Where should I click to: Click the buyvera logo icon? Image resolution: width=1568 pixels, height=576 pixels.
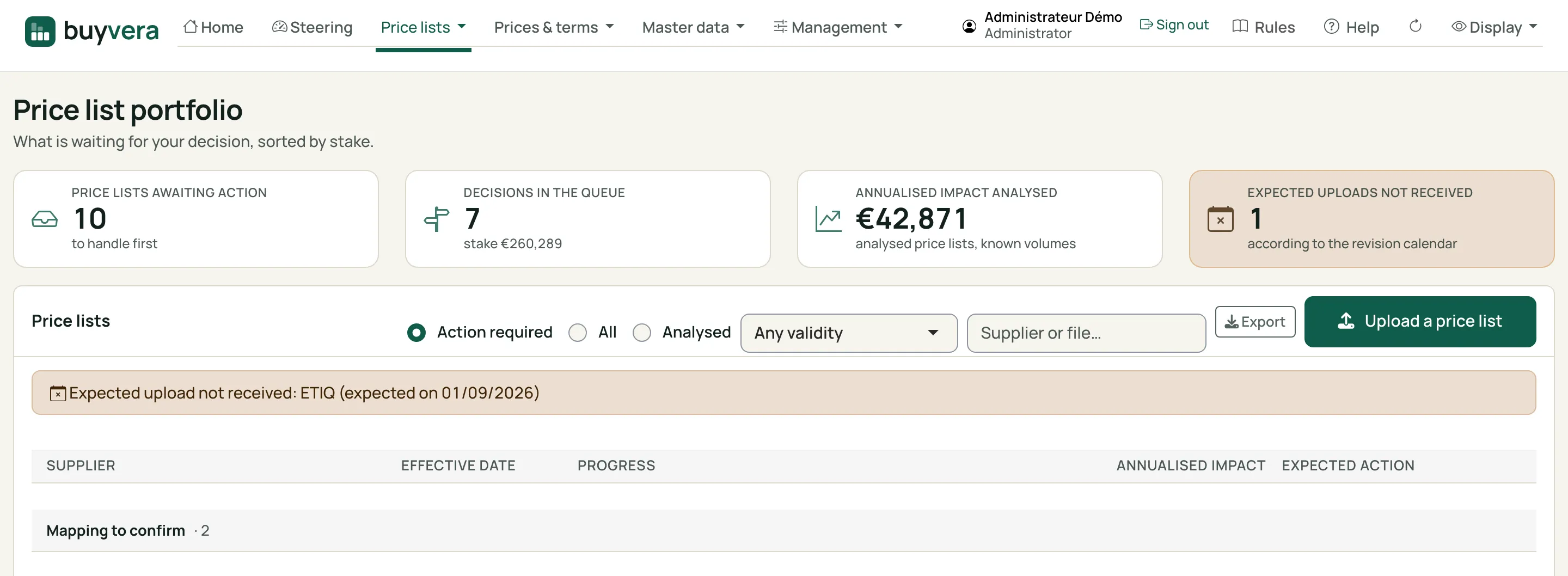tap(40, 31)
